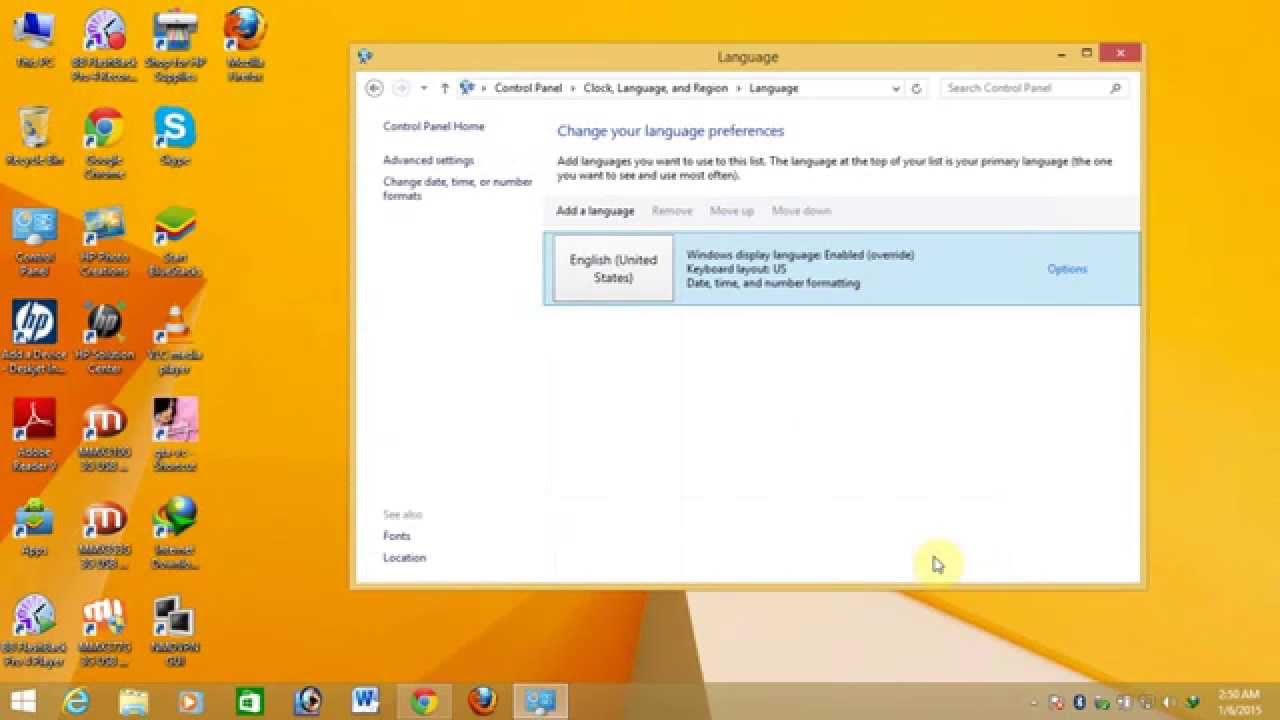This screenshot has height=720, width=1280.
Task: Expand address bar history dropdown
Action: (896, 88)
